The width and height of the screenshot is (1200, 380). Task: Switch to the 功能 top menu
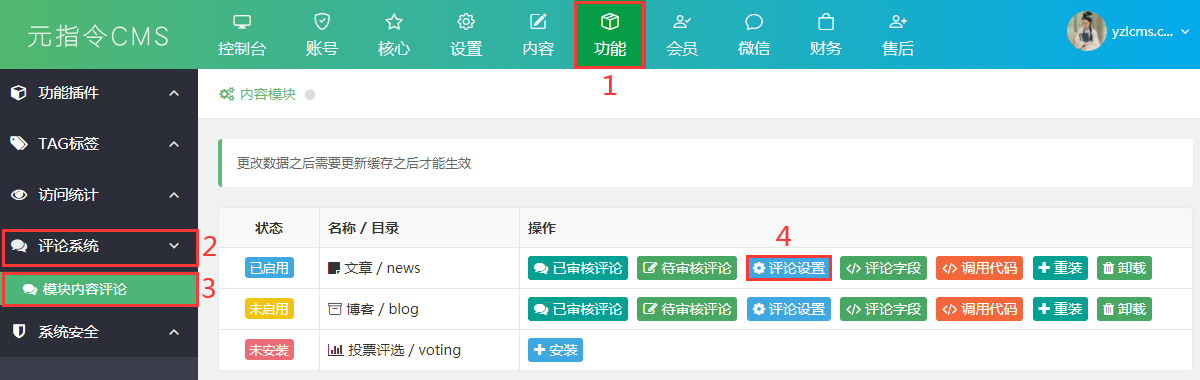pyautogui.click(x=609, y=35)
